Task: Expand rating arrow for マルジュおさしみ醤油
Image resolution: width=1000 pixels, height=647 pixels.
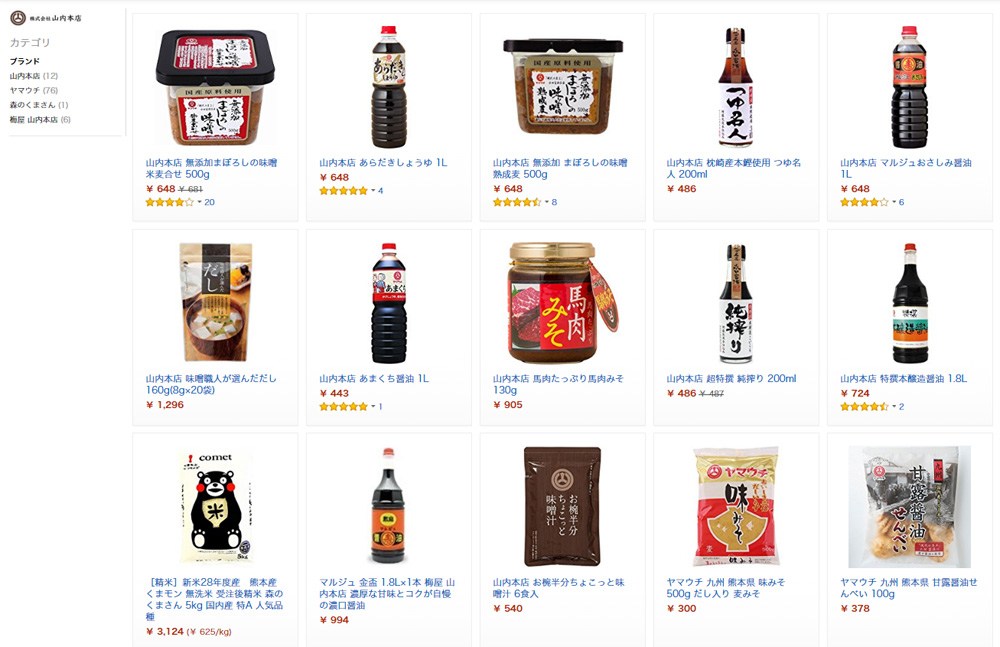Action: click(894, 202)
